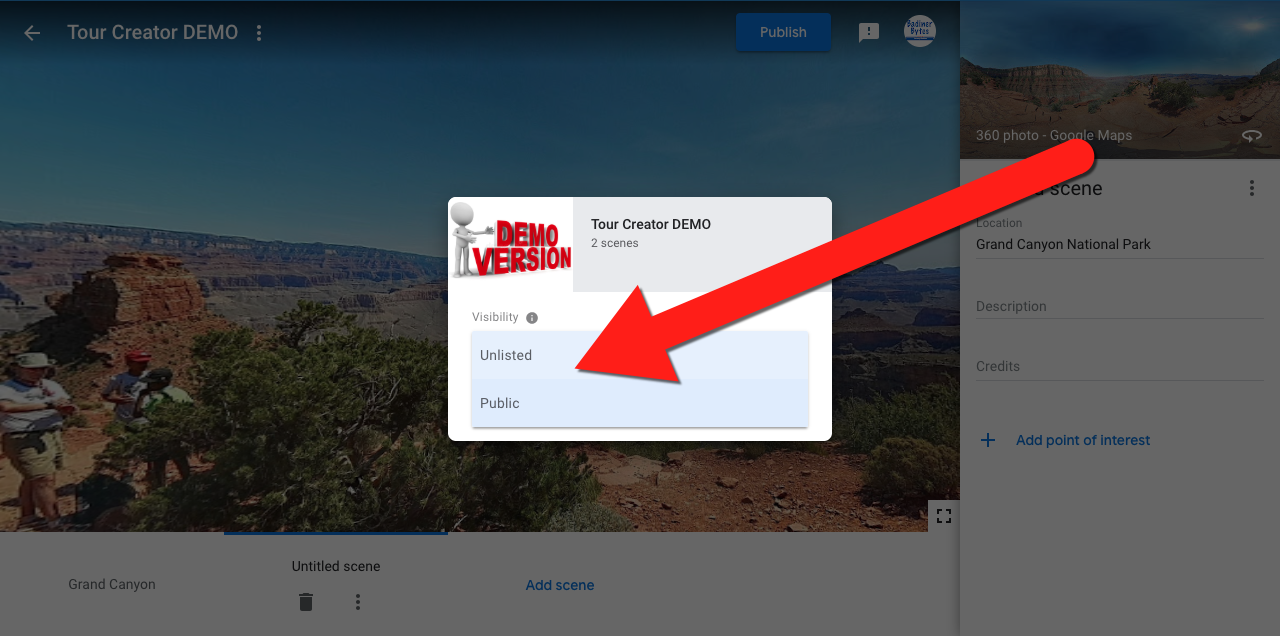Delete the Untitled scene with trash icon
The width and height of the screenshot is (1280, 636).
tap(306, 602)
